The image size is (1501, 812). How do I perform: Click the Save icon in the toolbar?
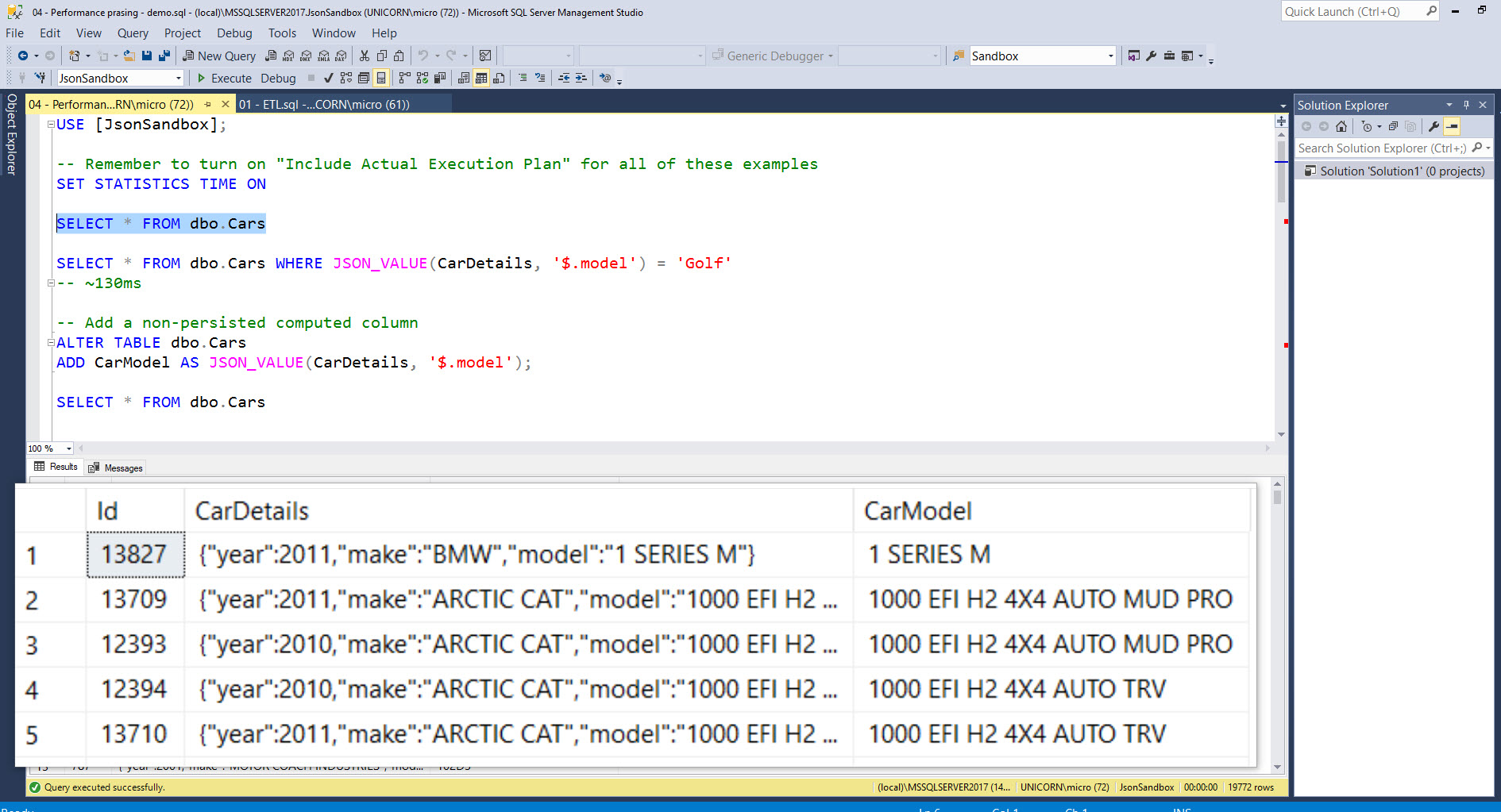[x=147, y=56]
